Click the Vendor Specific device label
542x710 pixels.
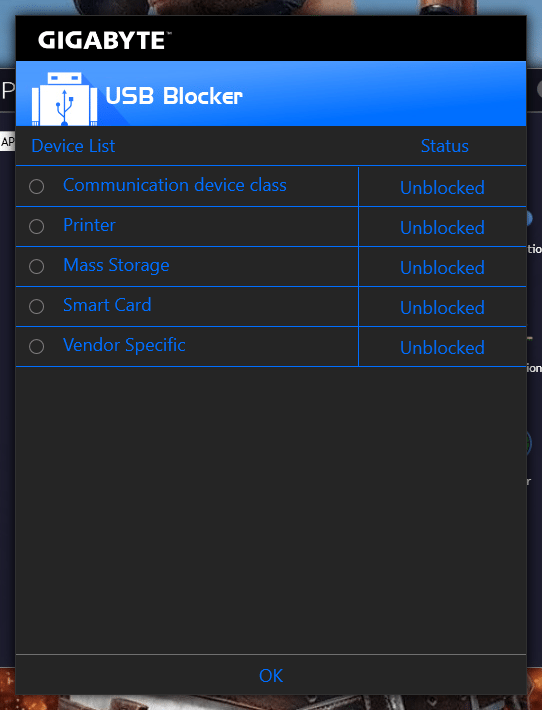(x=124, y=345)
